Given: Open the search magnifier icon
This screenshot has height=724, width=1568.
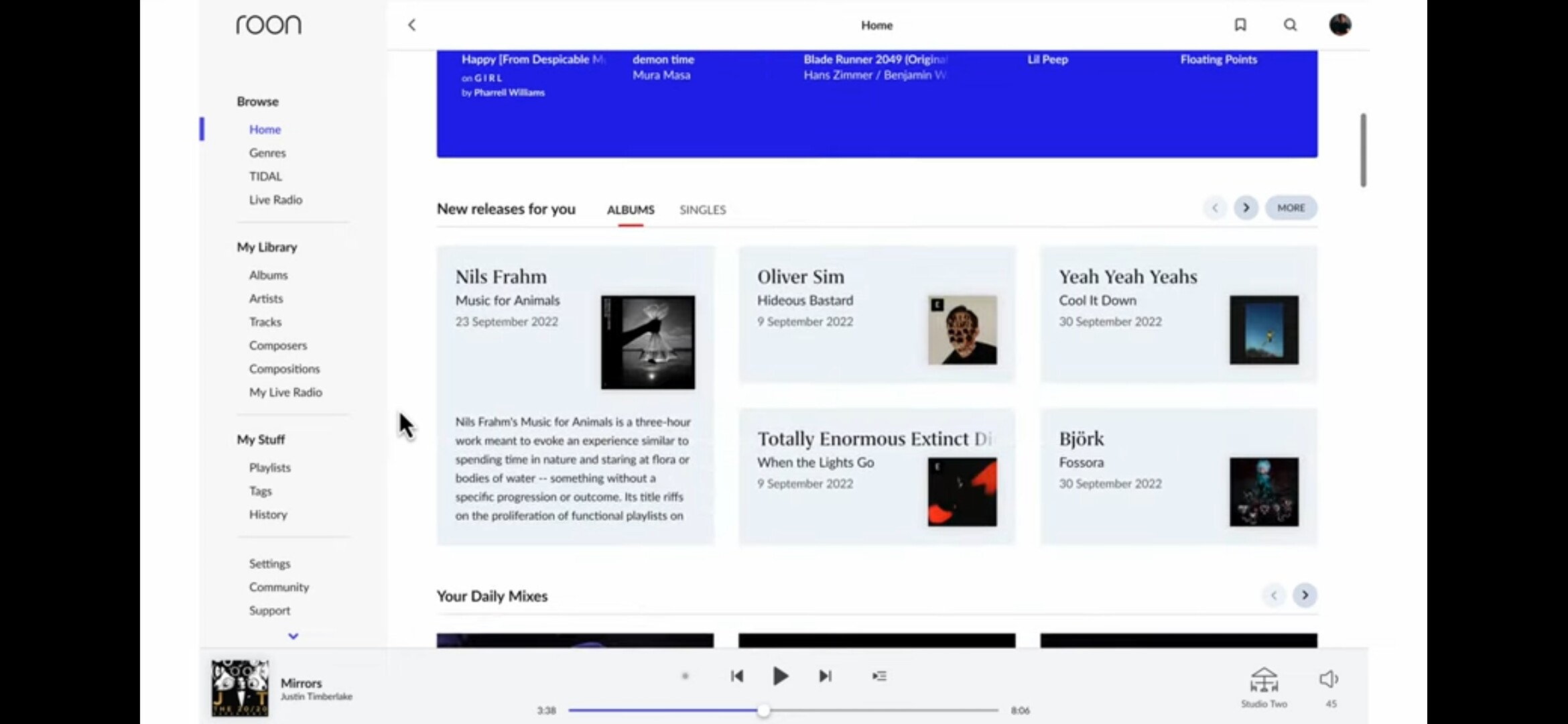Looking at the screenshot, I should [x=1290, y=25].
